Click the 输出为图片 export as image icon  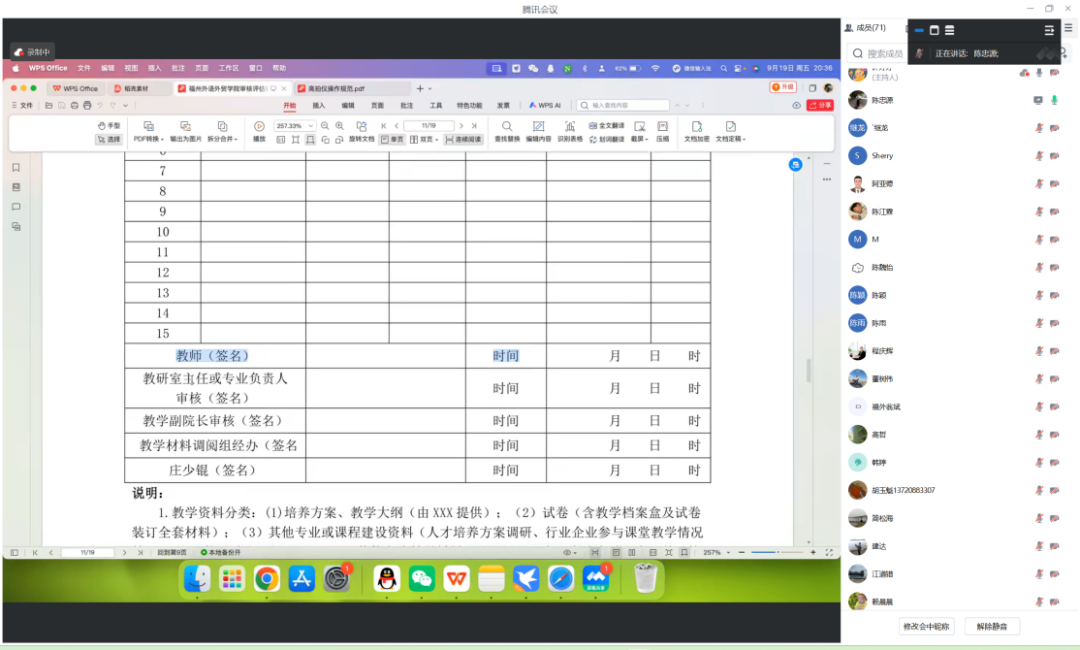click(x=185, y=127)
